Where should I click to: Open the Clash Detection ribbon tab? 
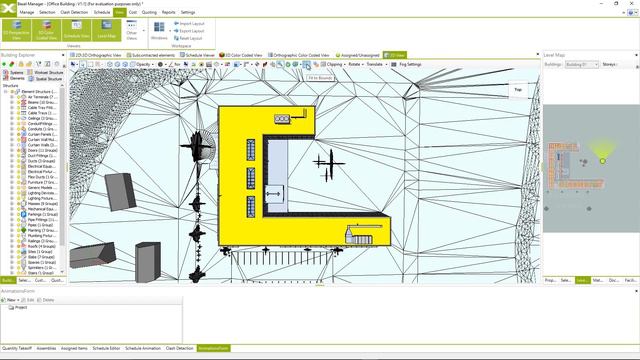(x=74, y=12)
